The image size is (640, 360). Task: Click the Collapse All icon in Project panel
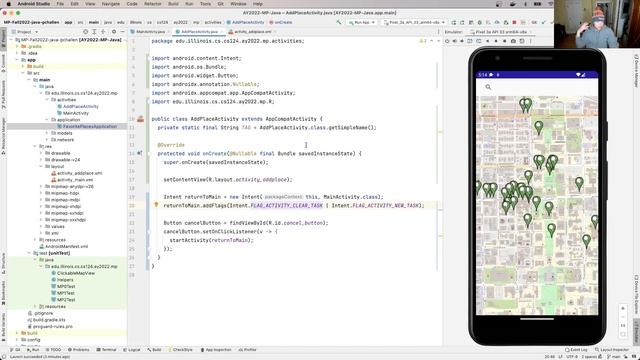click(x=103, y=31)
